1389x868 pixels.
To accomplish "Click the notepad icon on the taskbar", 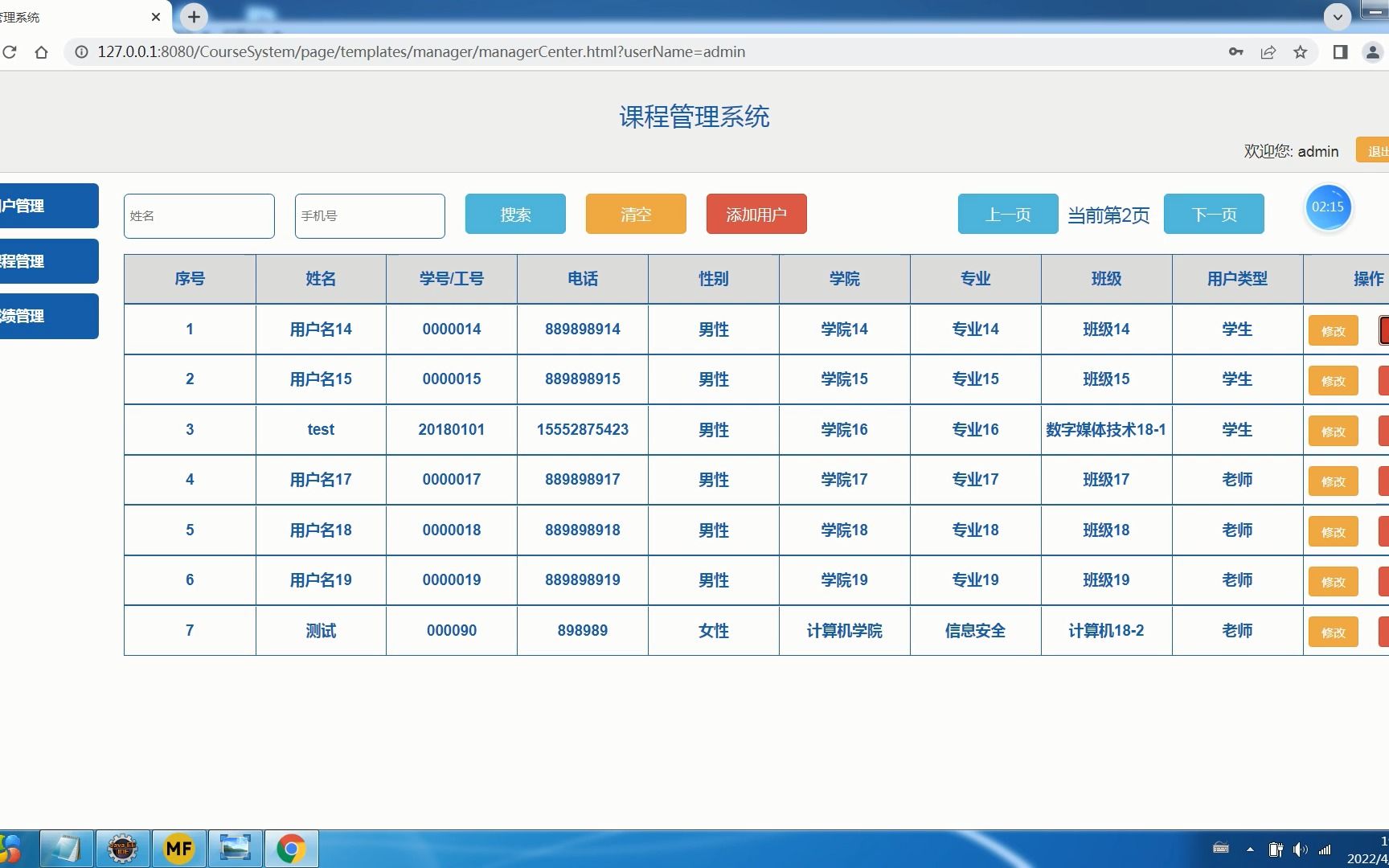I will [66, 848].
